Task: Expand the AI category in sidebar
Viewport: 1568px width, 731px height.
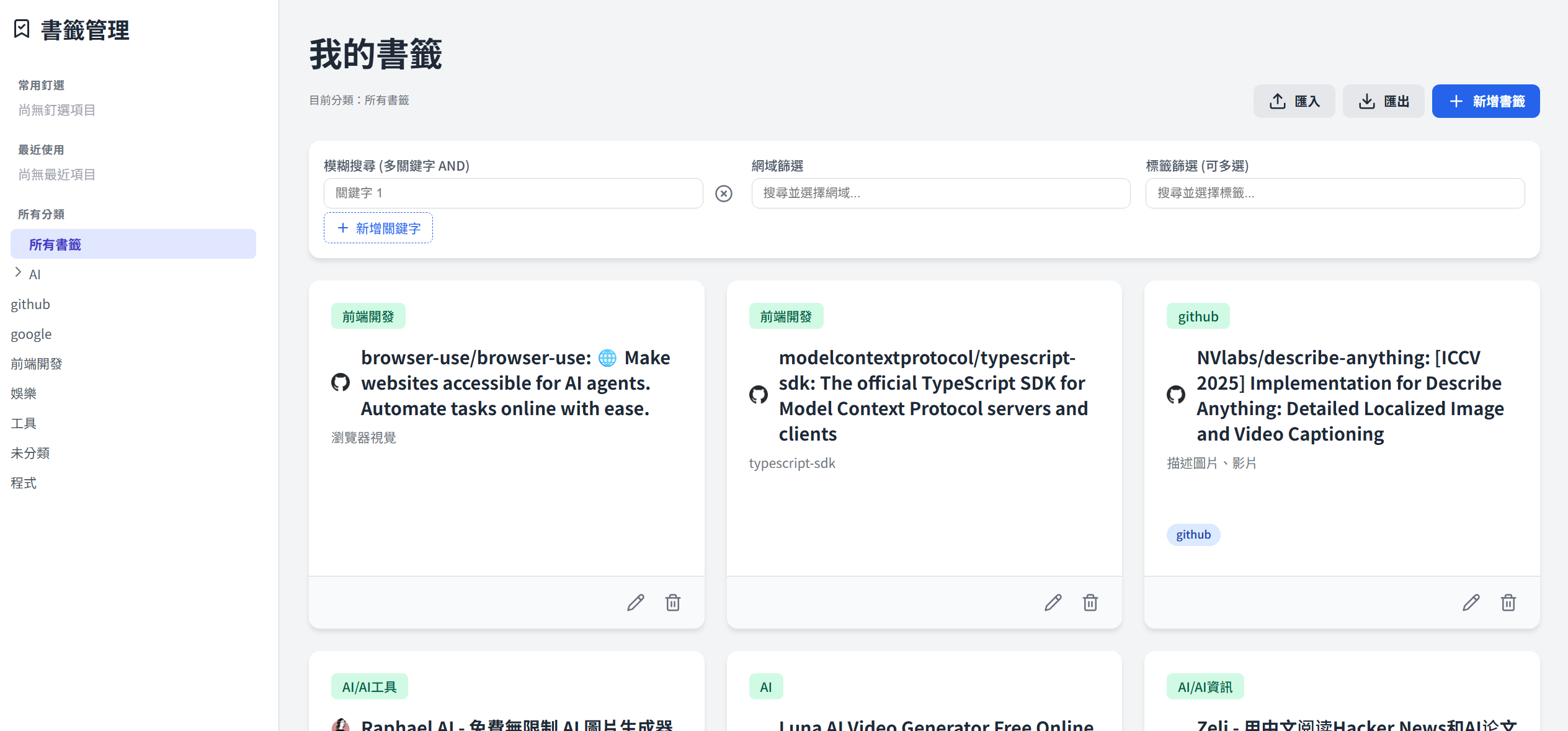Action: click(x=18, y=272)
